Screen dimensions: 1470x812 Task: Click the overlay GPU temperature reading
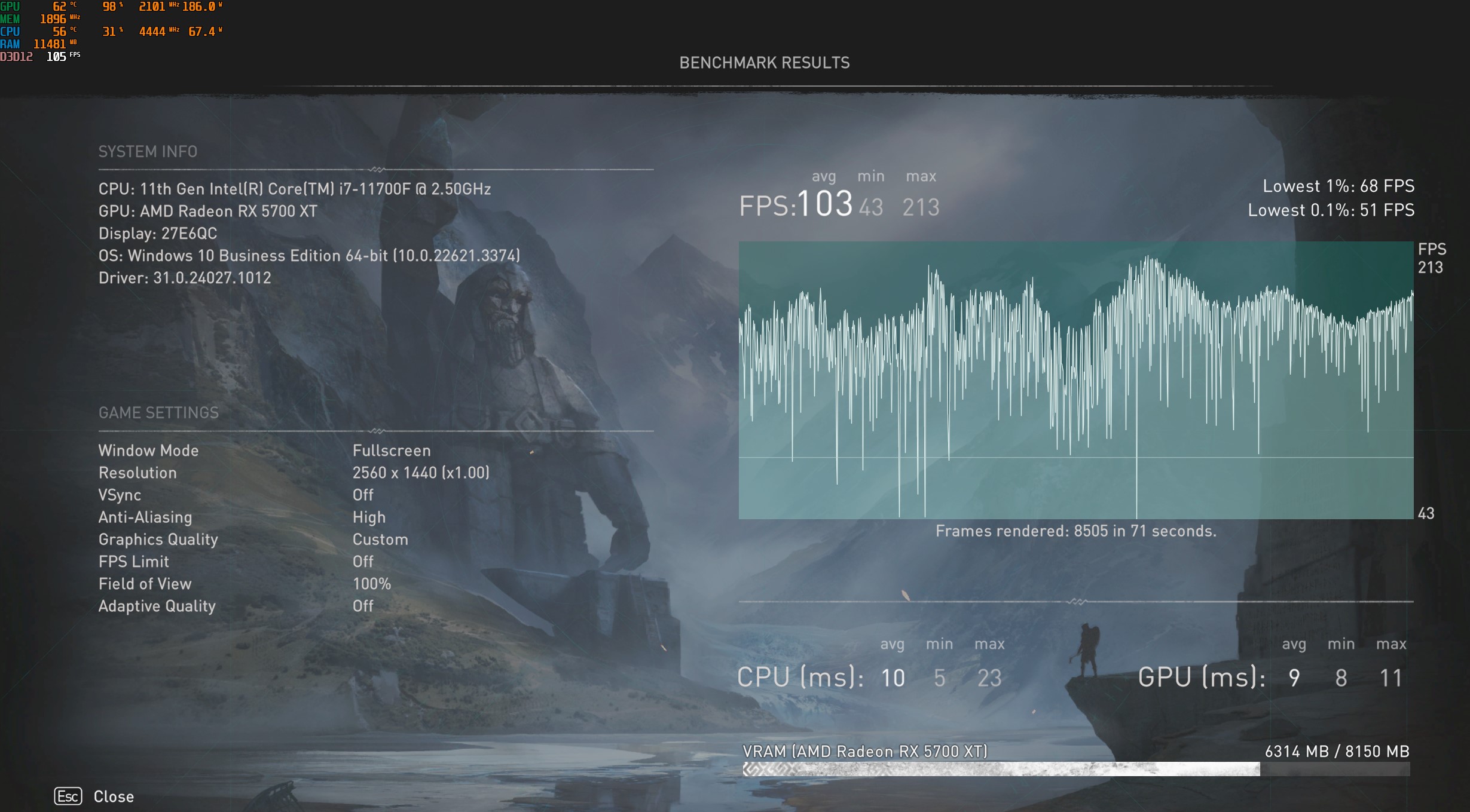click(x=60, y=7)
